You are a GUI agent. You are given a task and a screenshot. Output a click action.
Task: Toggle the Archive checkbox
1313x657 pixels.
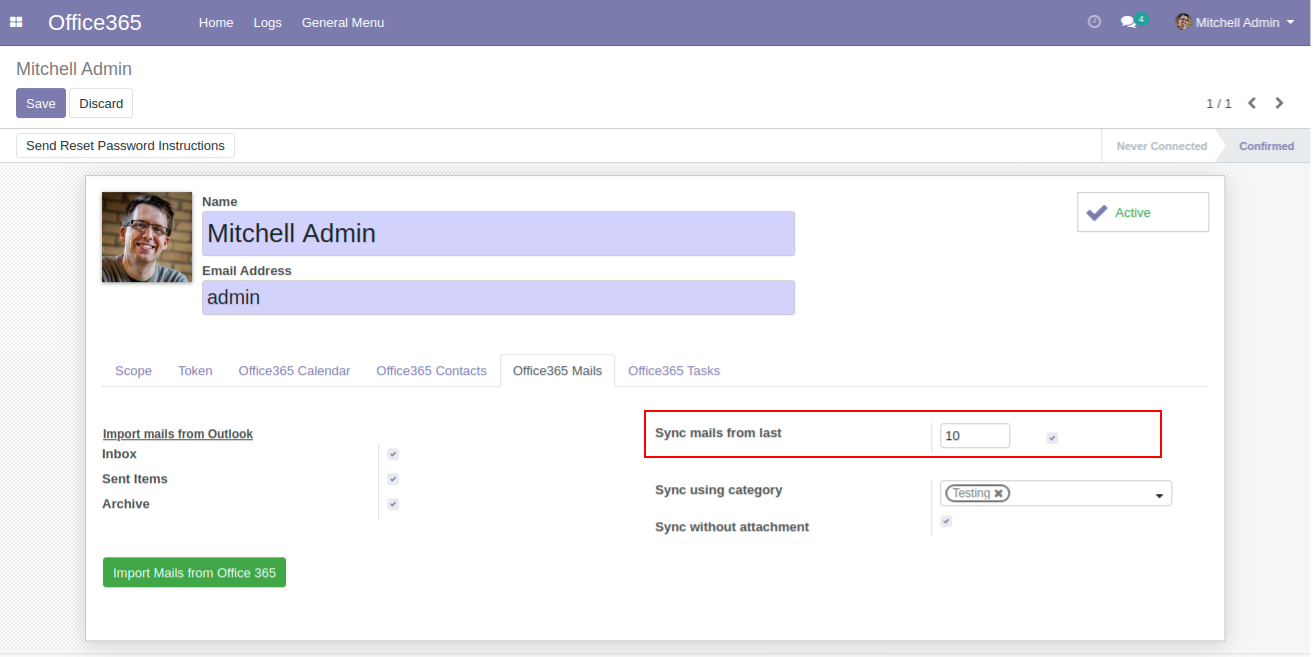[393, 504]
